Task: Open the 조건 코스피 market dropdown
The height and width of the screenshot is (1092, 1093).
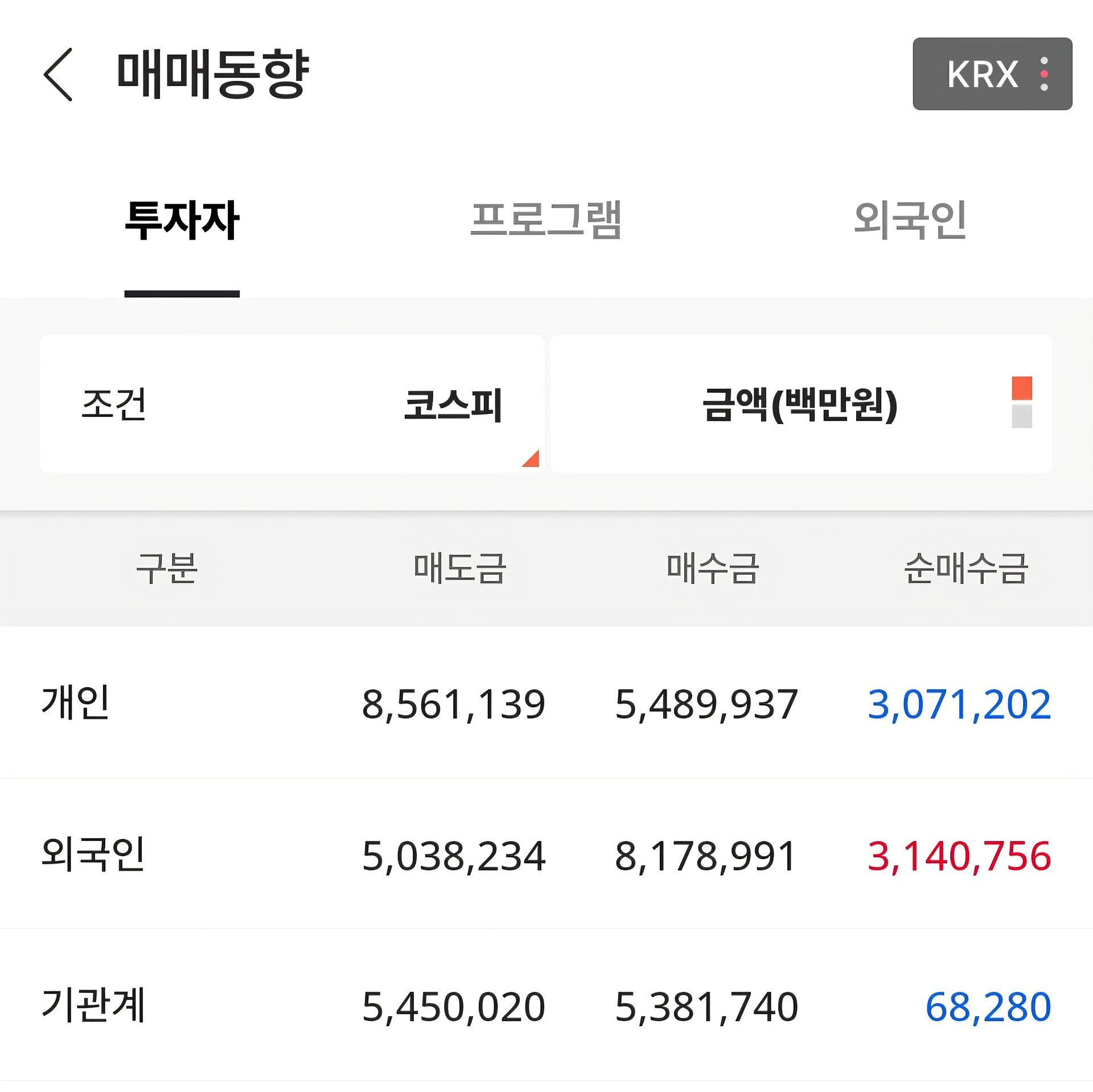Action: point(291,404)
